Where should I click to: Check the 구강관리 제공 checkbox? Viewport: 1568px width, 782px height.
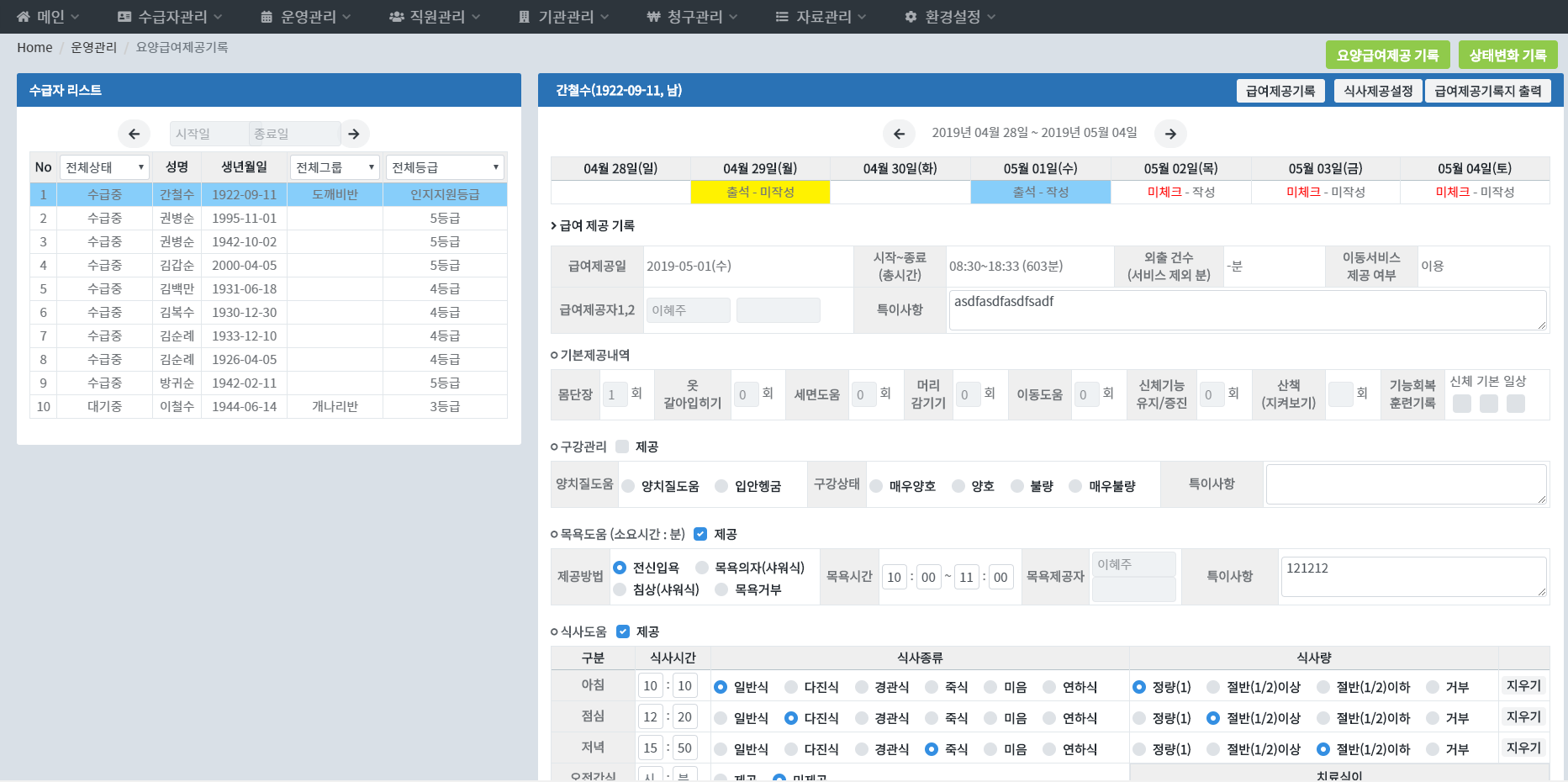[x=622, y=446]
